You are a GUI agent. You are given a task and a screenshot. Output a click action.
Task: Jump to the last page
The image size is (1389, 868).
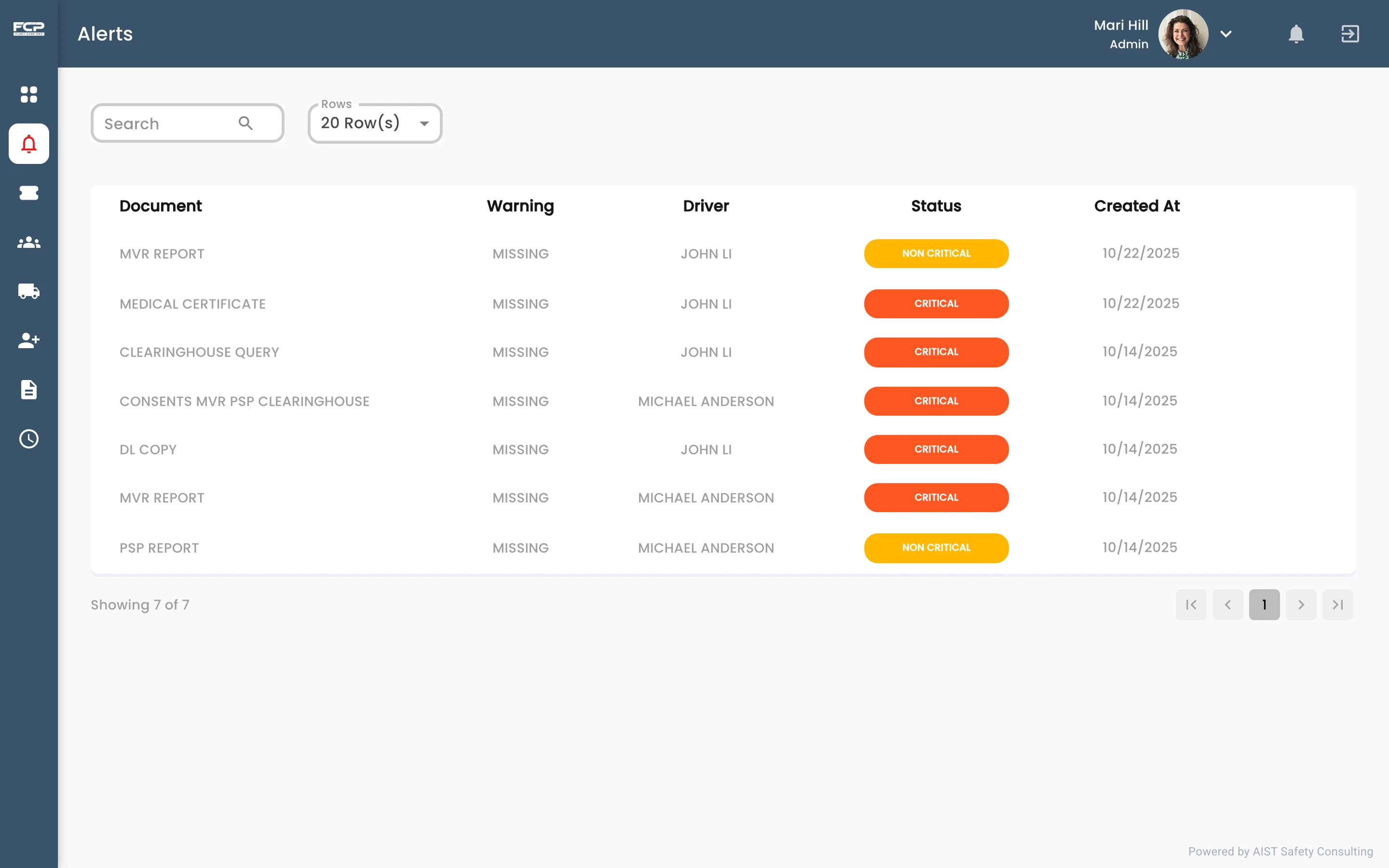pyautogui.click(x=1338, y=605)
